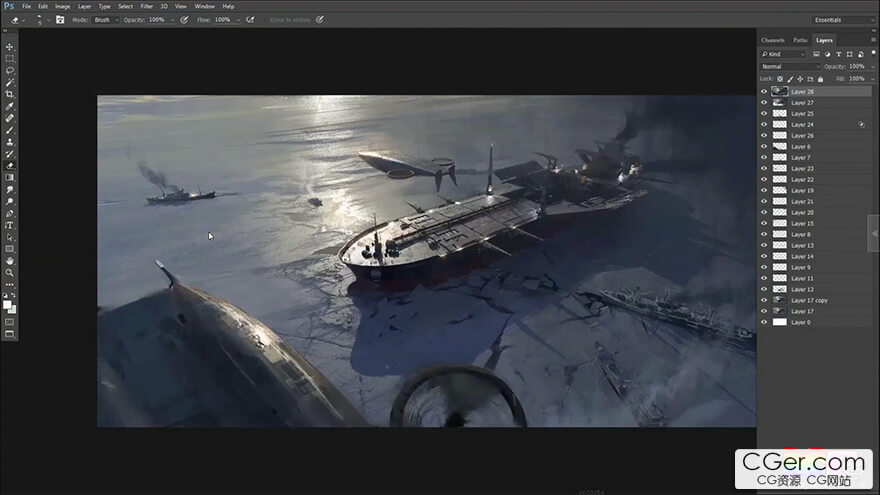Select the Horizontal Type tool

pyautogui.click(x=10, y=225)
